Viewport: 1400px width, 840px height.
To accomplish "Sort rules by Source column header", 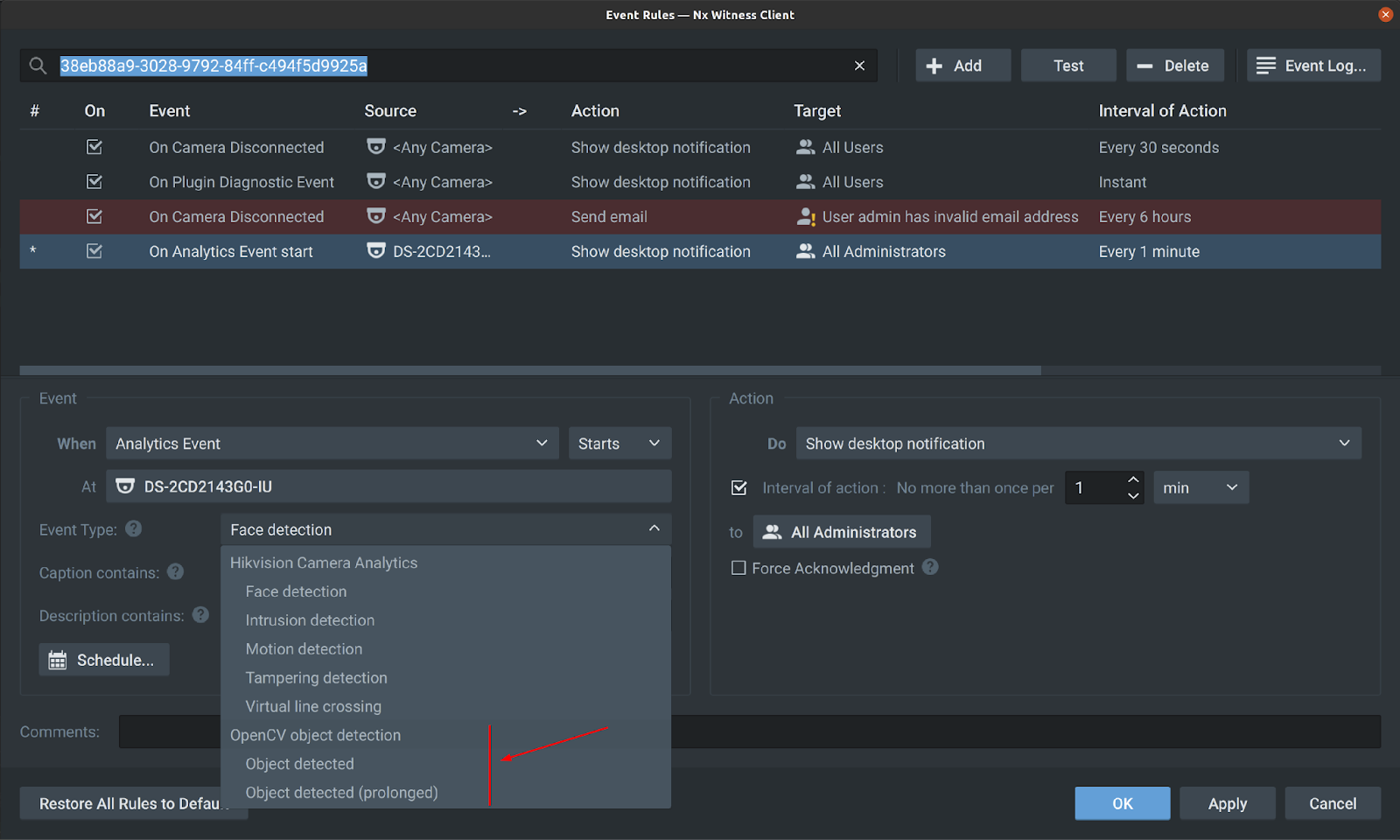I will 390,111.
